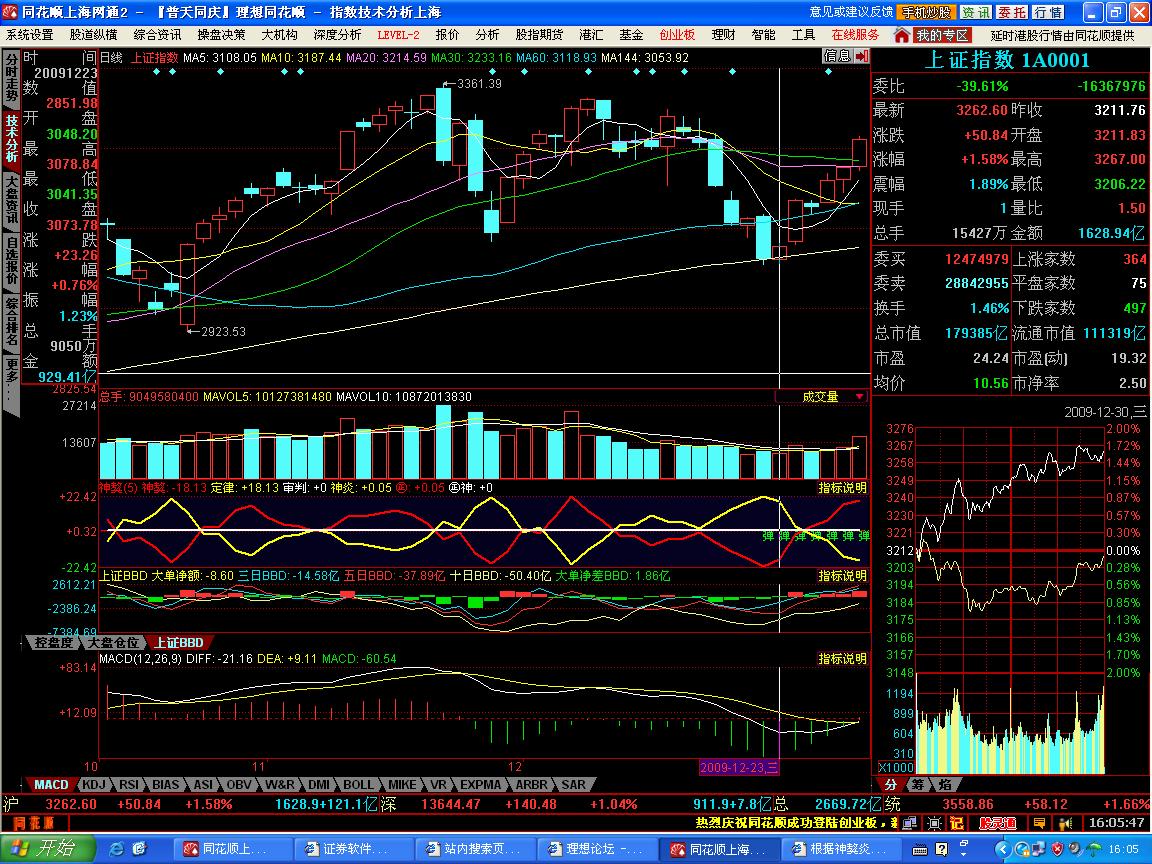Open the 在线服务 menu
Screen dimensions: 1152x864
tap(855, 35)
